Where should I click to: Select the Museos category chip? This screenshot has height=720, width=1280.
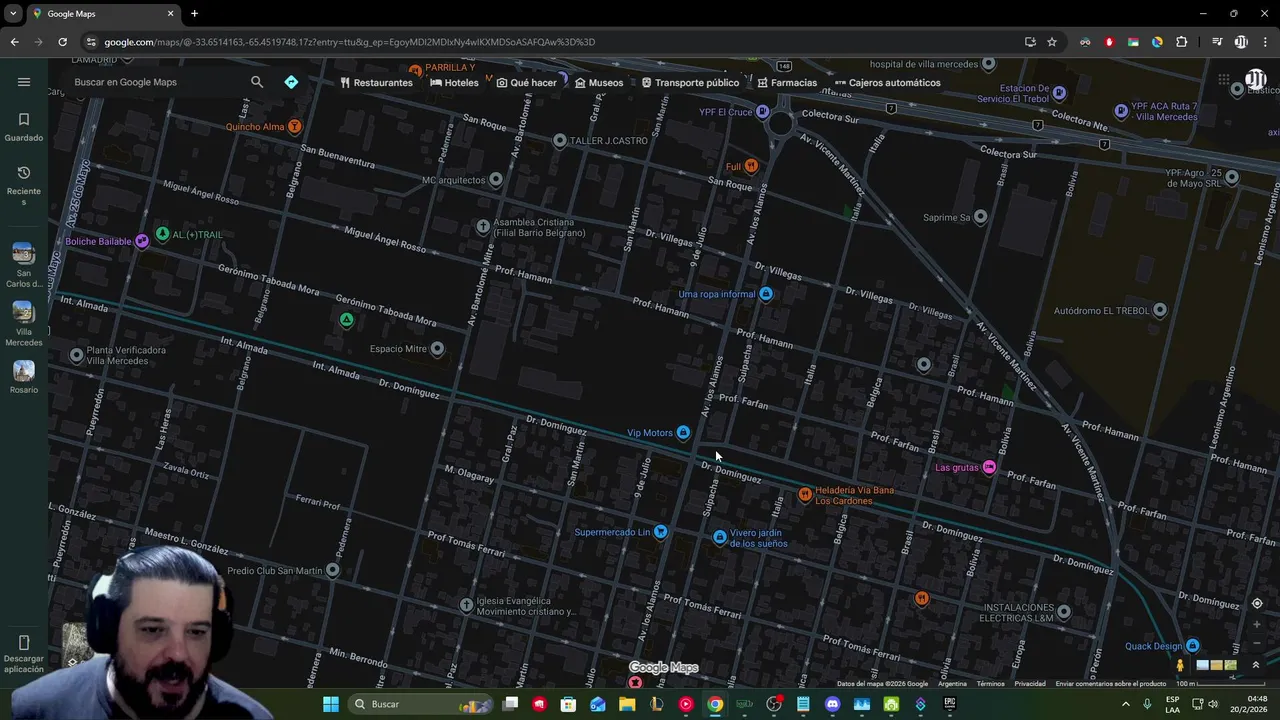pos(599,83)
